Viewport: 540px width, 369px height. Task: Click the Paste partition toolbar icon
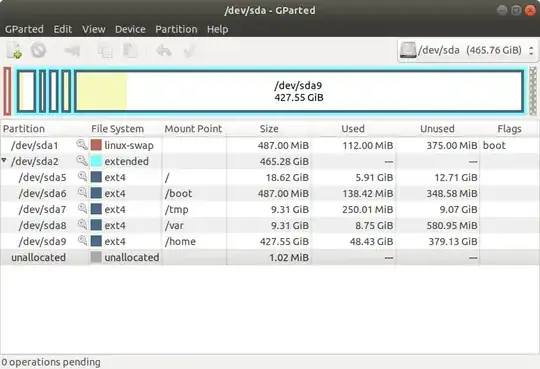point(130,51)
